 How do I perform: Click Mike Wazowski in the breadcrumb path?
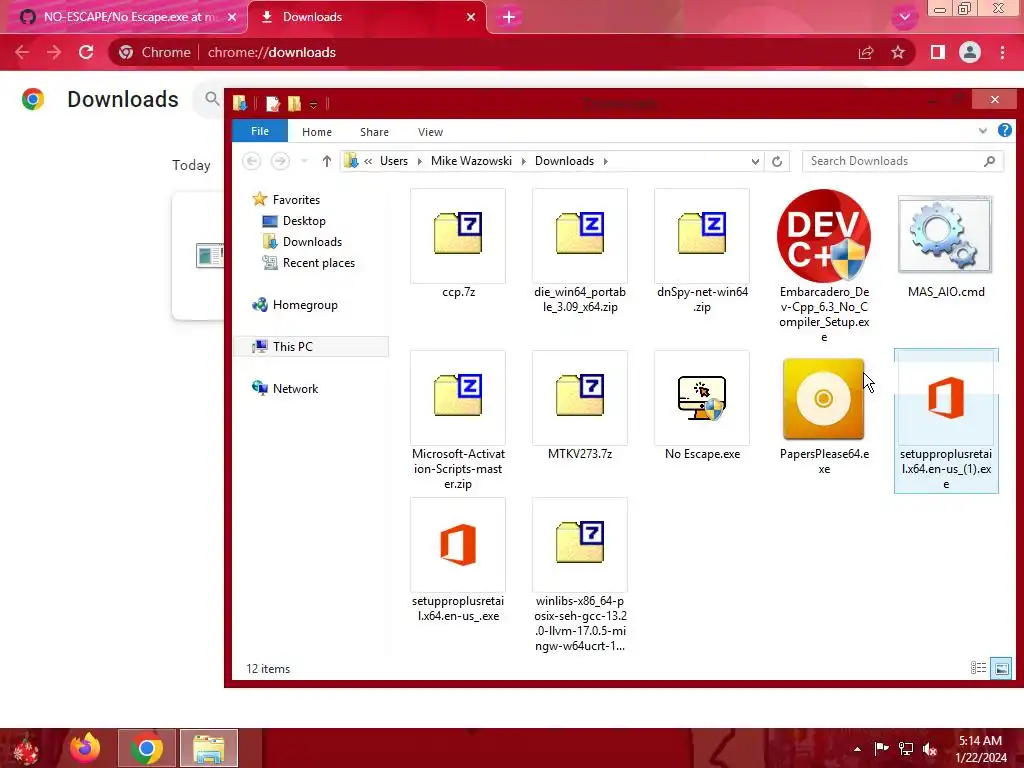point(472,161)
